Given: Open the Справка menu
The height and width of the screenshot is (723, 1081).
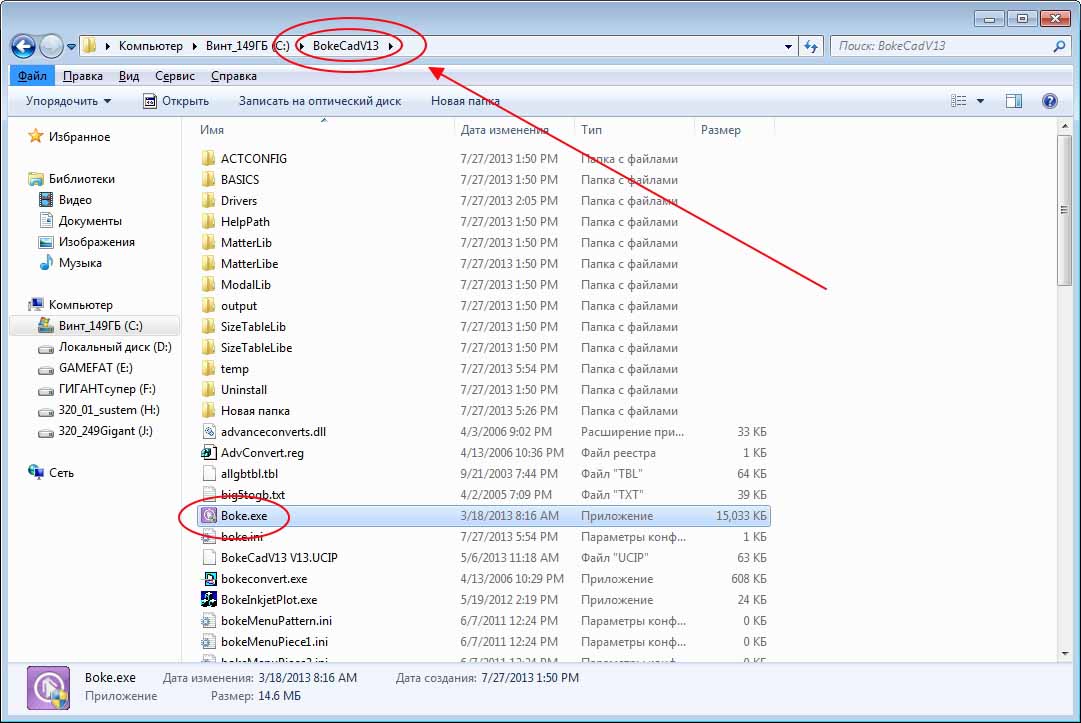Looking at the screenshot, I should [234, 76].
